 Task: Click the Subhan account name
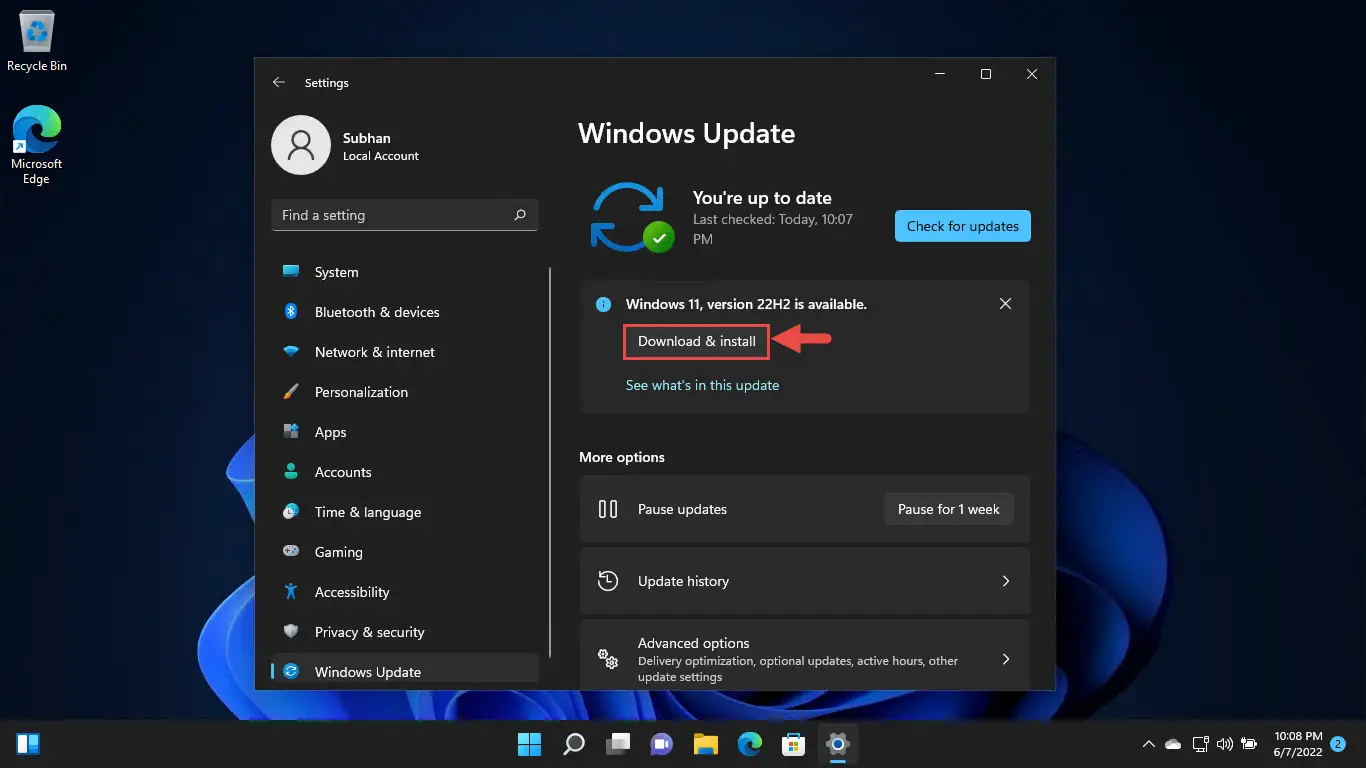pyautogui.click(x=366, y=138)
